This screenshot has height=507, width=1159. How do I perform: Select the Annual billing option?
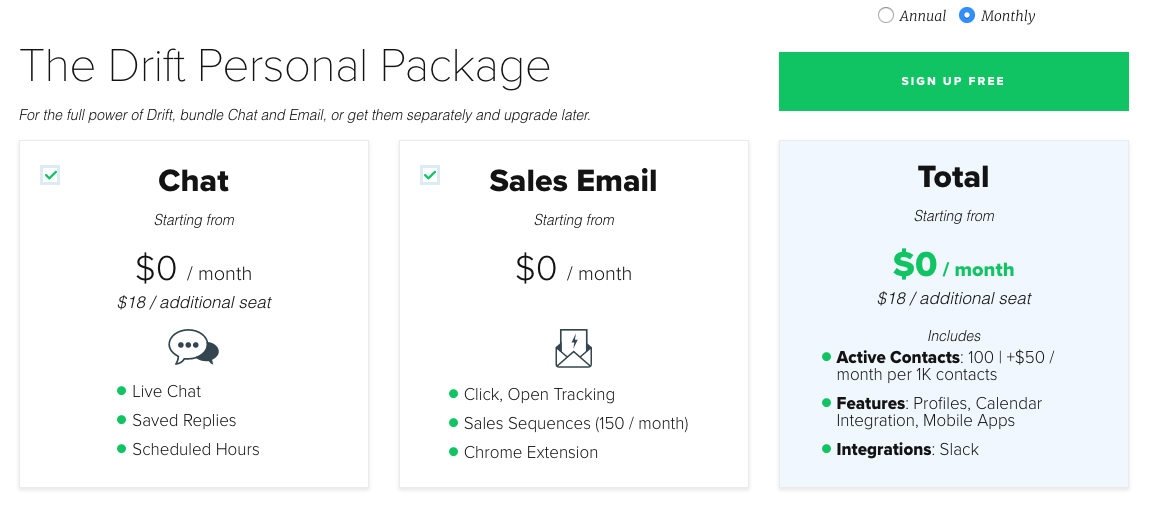point(886,15)
